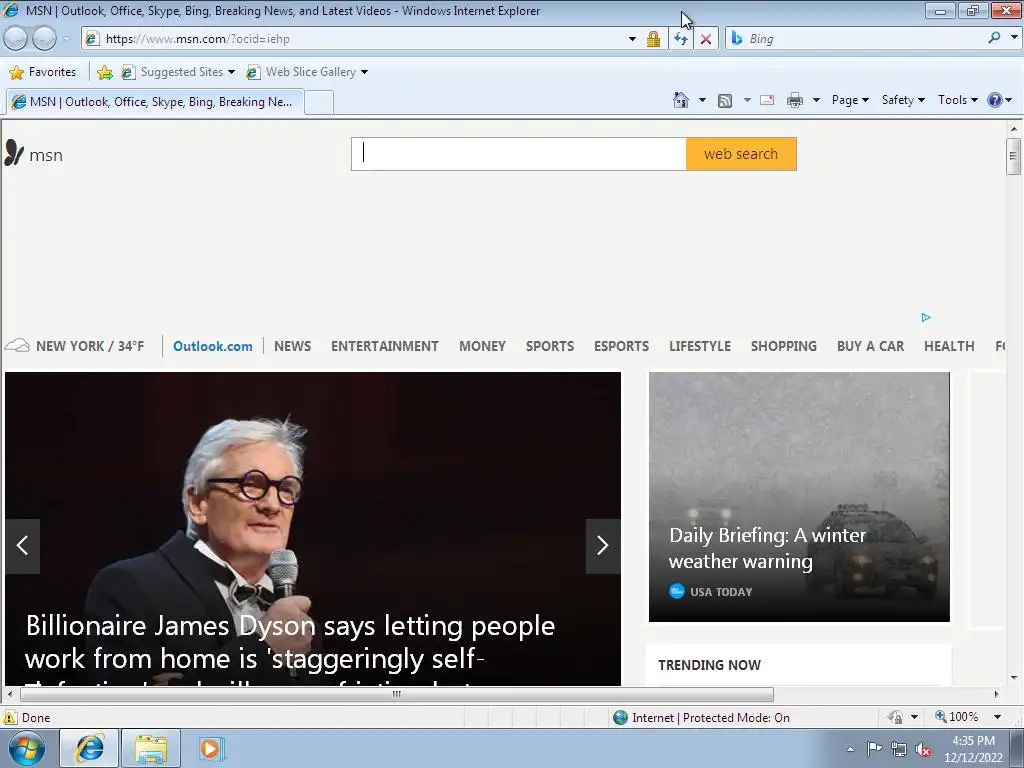Go to the ENTERTAINMENT section
The height and width of the screenshot is (768, 1024).
point(385,346)
